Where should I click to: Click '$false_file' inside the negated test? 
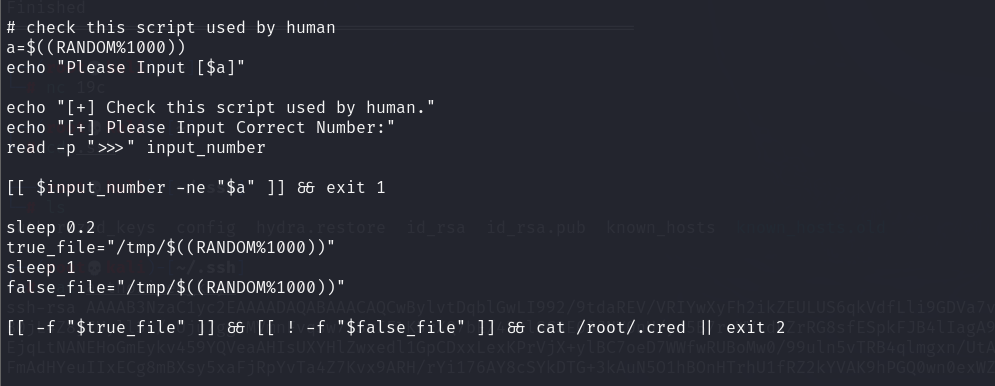click(x=400, y=328)
